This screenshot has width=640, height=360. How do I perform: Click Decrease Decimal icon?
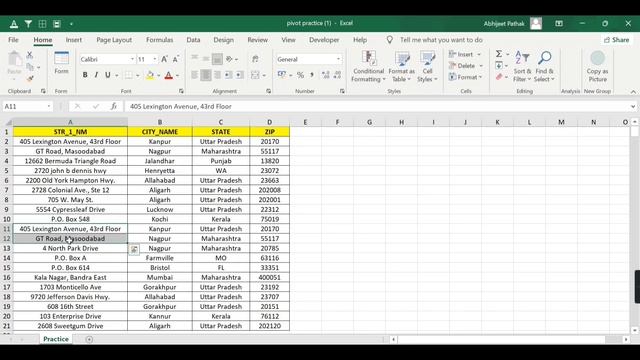point(337,75)
